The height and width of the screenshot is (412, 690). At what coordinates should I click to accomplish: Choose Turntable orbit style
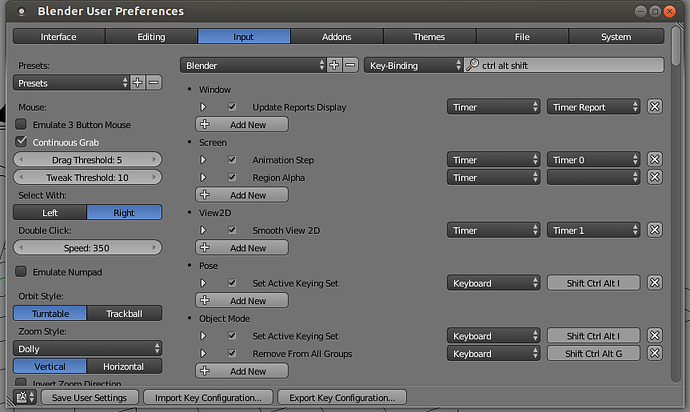tap(50, 313)
